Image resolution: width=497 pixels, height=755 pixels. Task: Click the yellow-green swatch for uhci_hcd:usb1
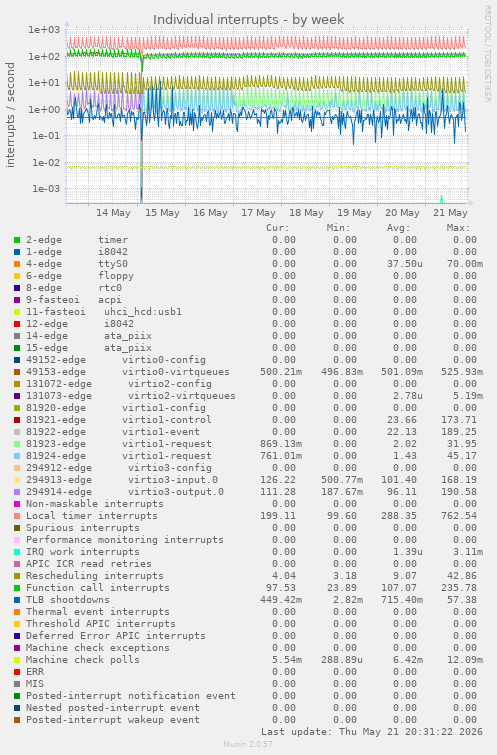(x=17, y=312)
